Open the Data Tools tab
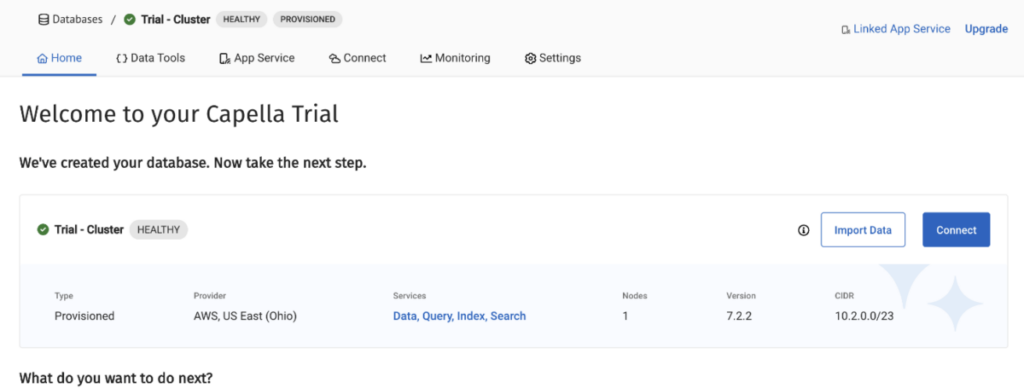 click(x=151, y=58)
